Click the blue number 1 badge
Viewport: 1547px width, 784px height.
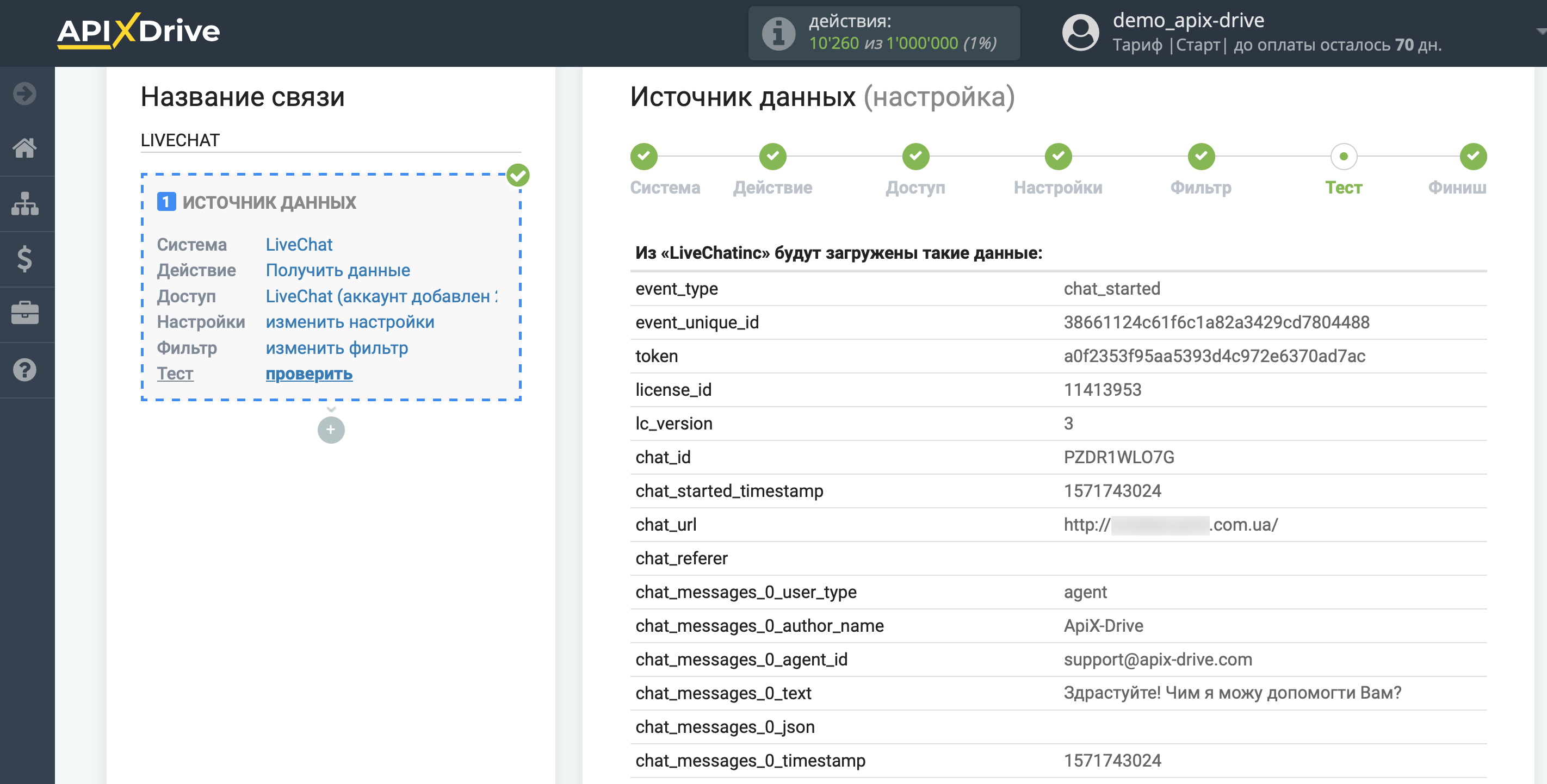166,202
